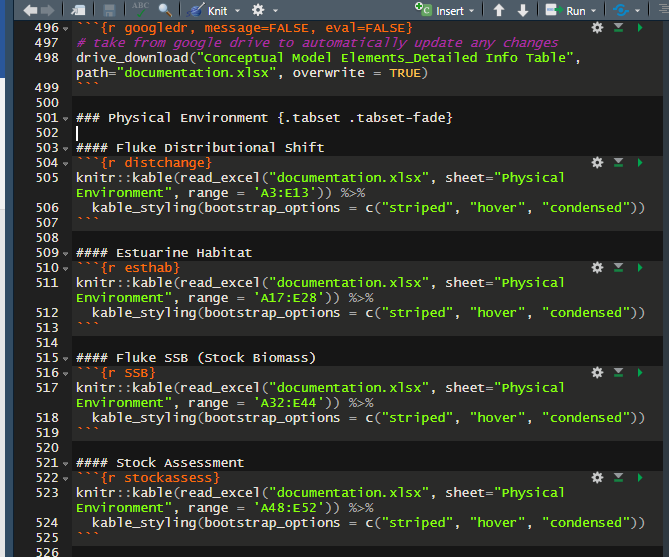
Task: Save the current document
Action: 110,10
